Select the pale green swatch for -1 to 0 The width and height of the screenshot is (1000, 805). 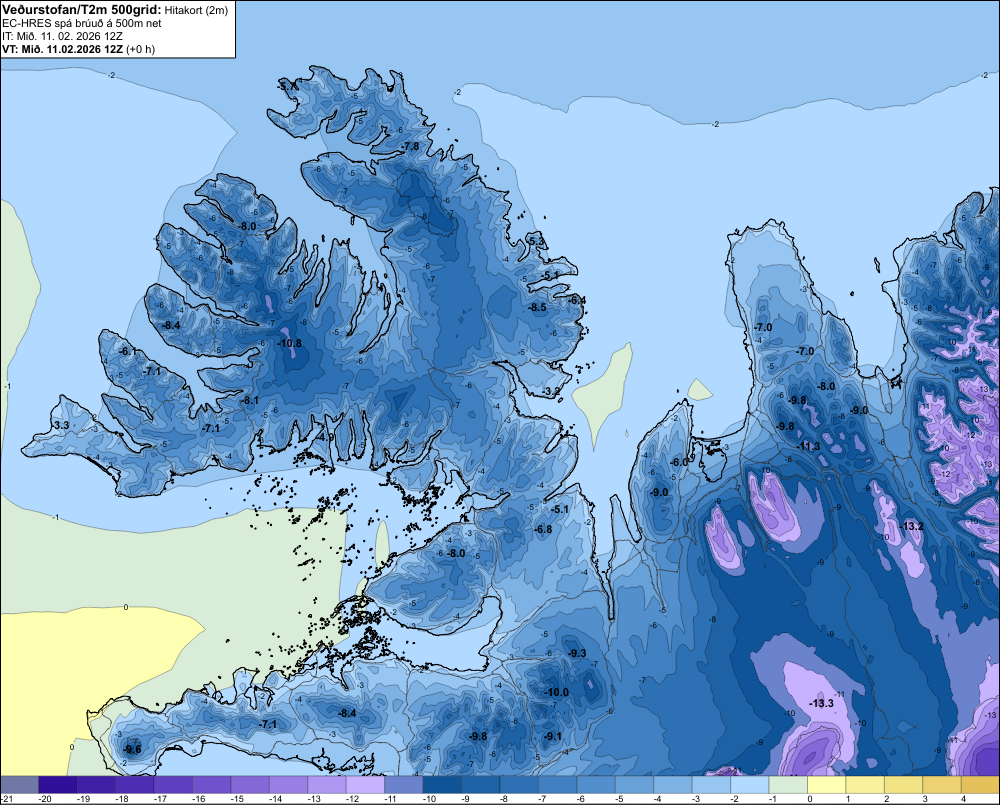pyautogui.click(x=788, y=785)
